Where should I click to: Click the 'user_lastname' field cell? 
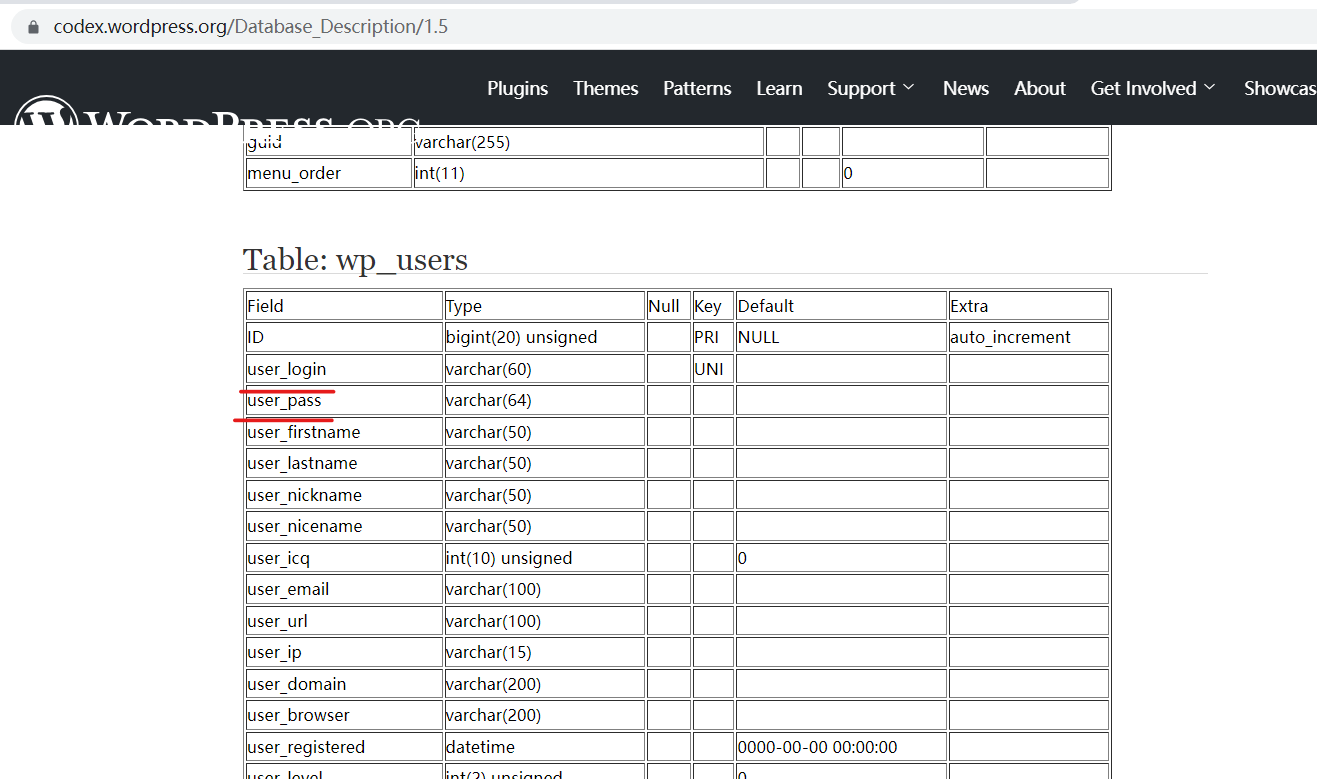pyautogui.click(x=344, y=463)
